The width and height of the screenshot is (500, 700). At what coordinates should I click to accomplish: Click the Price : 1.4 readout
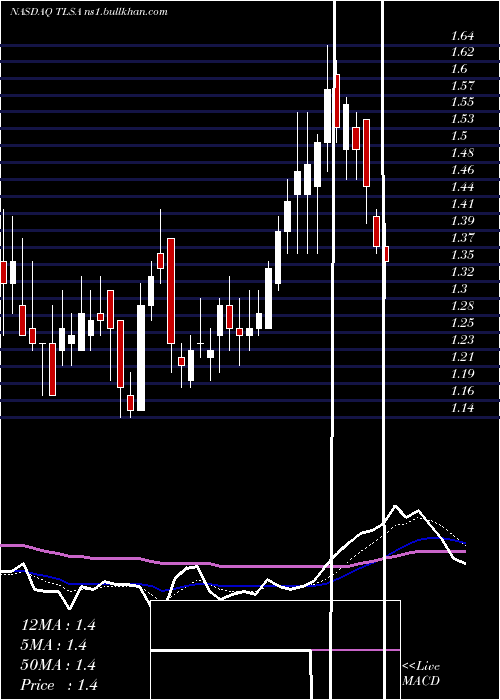tap(59, 685)
